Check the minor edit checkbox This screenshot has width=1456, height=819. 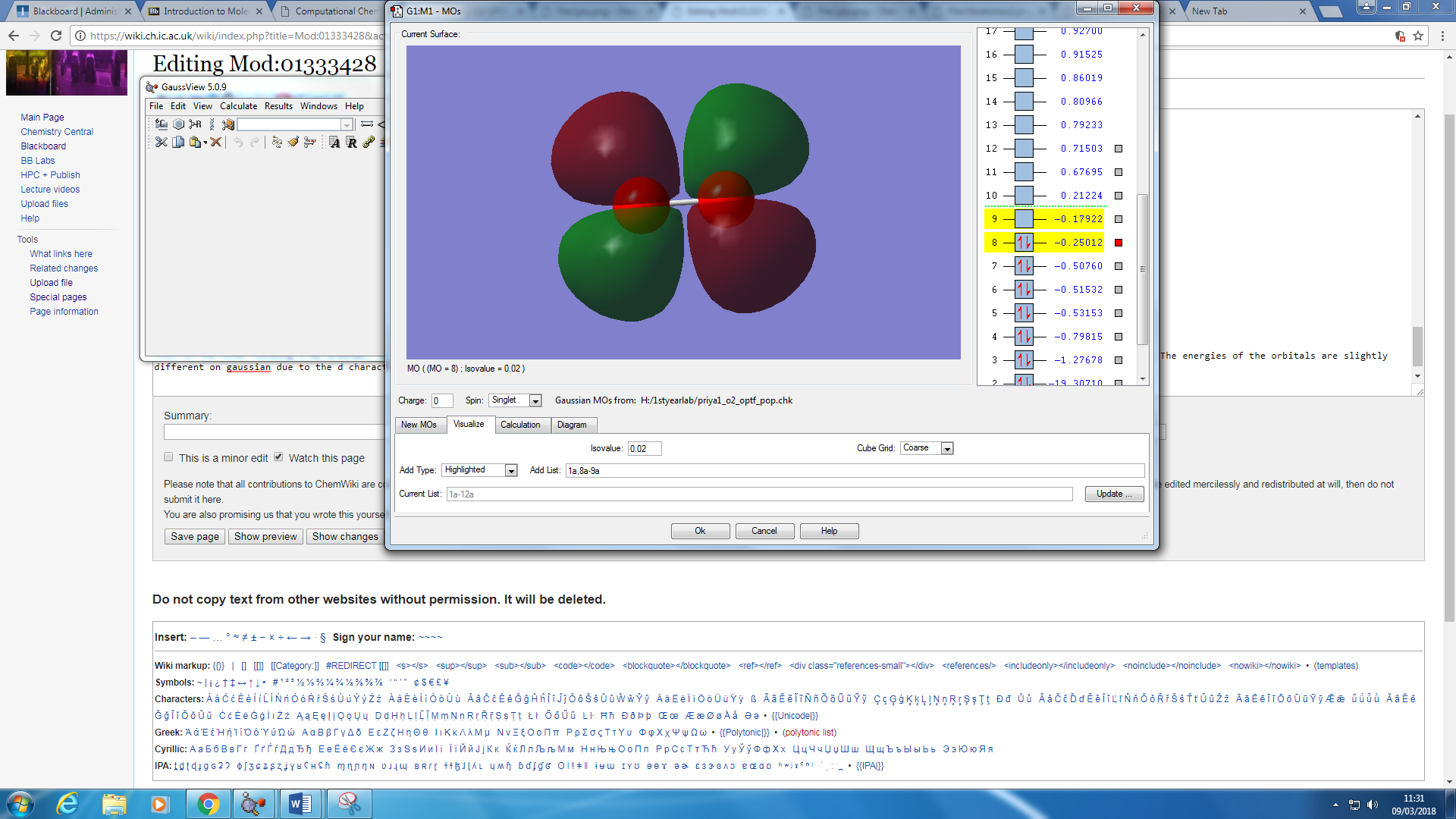click(x=168, y=457)
